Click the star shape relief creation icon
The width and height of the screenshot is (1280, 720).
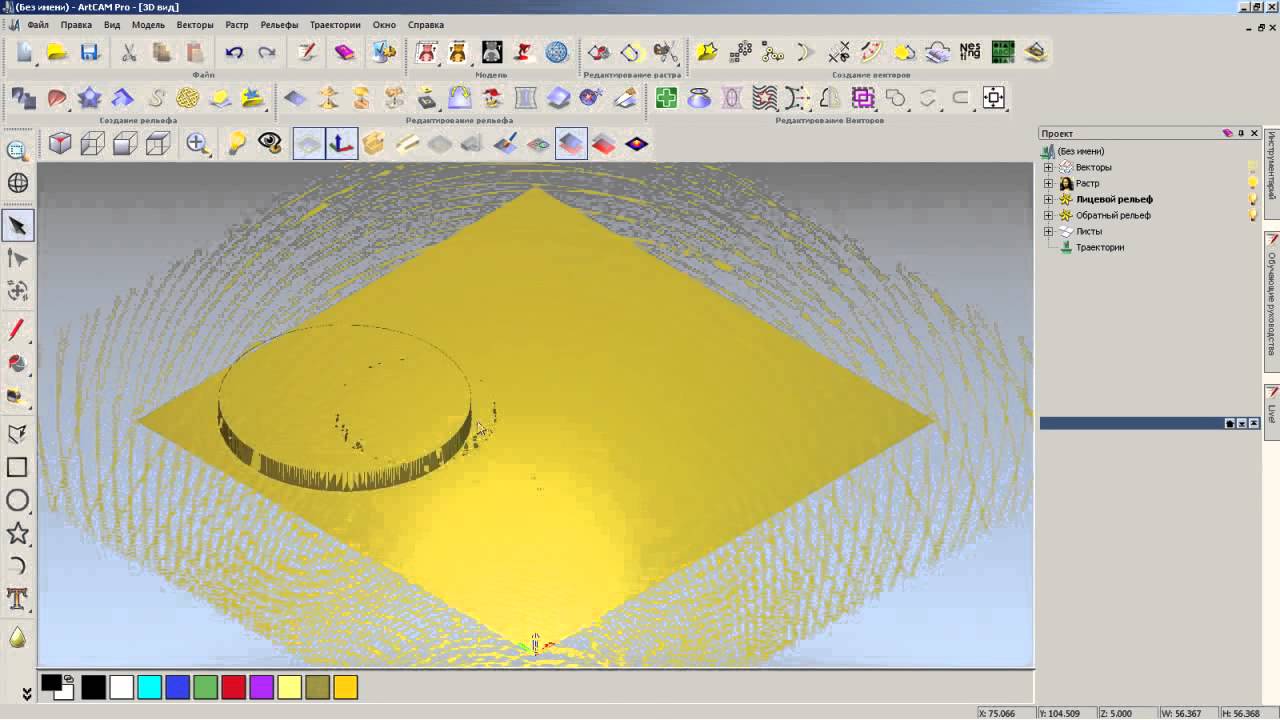[x=90, y=98]
